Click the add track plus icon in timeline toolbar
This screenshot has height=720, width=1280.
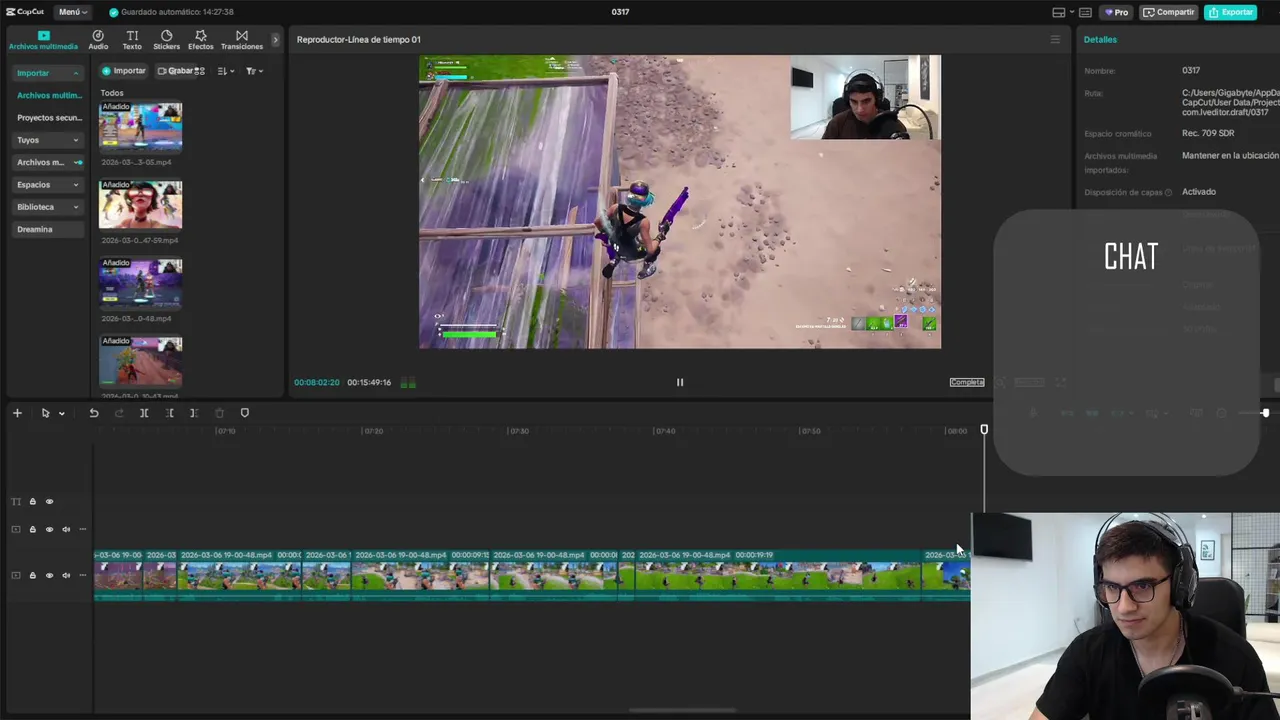(17, 413)
